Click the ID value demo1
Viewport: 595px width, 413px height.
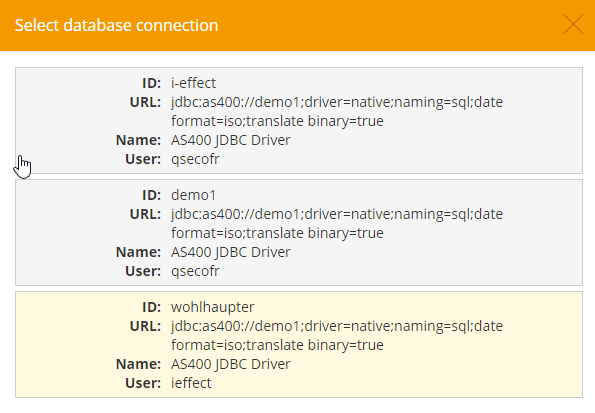point(193,195)
